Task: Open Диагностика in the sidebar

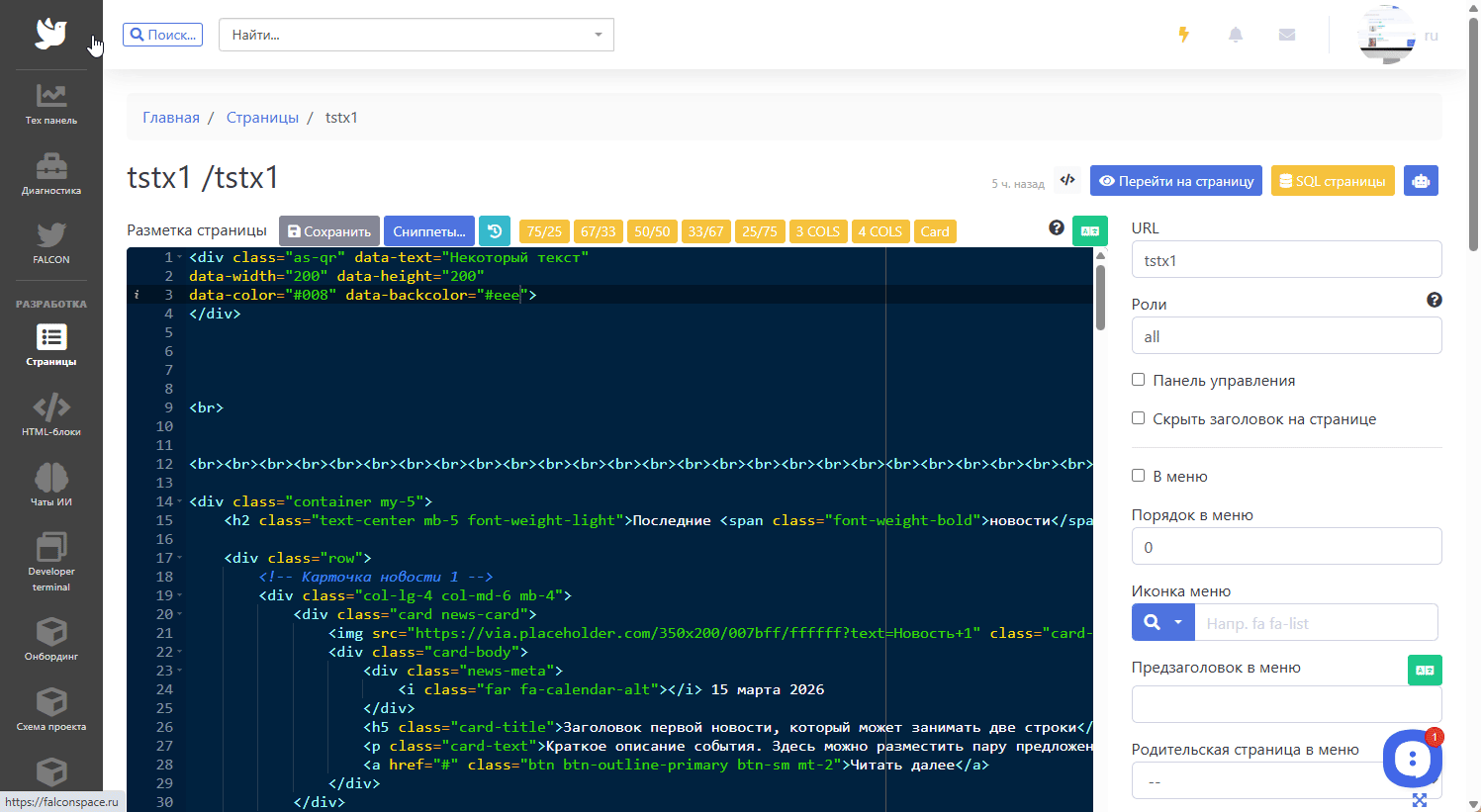Action: click(x=51, y=174)
